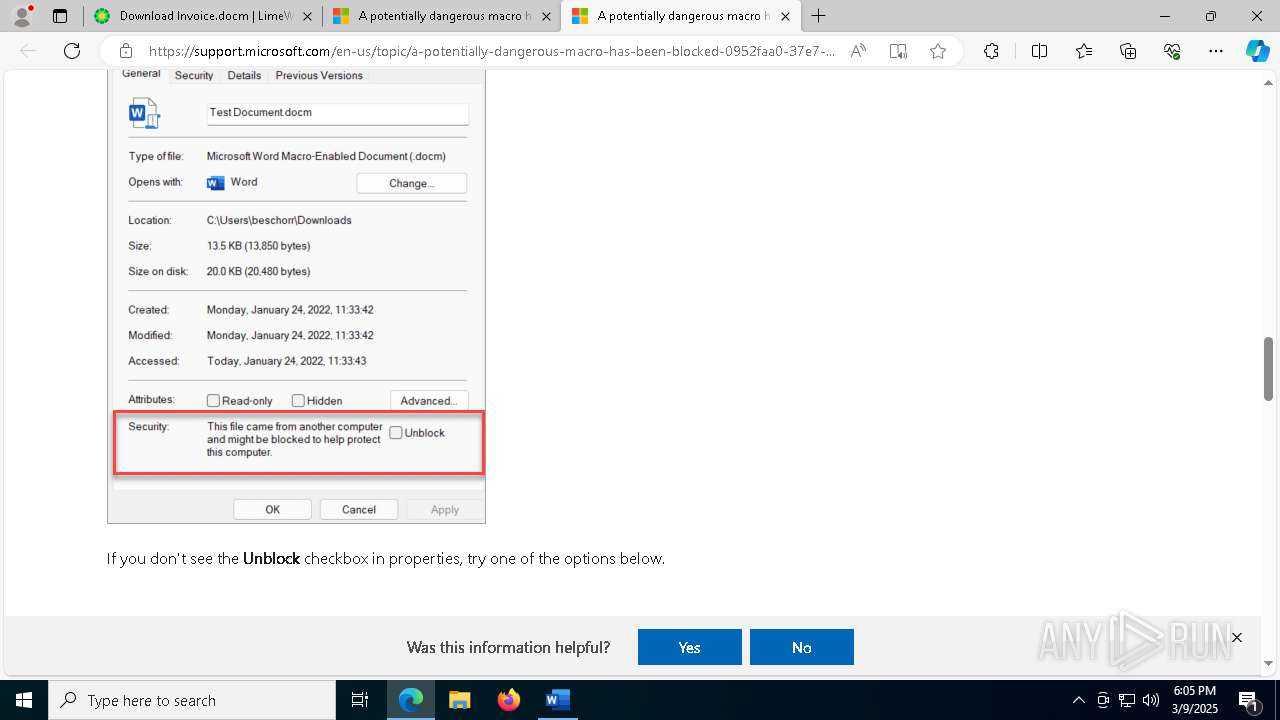Open the Collections panel
Image resolution: width=1280 pixels, height=720 pixels.
coord(1128,51)
